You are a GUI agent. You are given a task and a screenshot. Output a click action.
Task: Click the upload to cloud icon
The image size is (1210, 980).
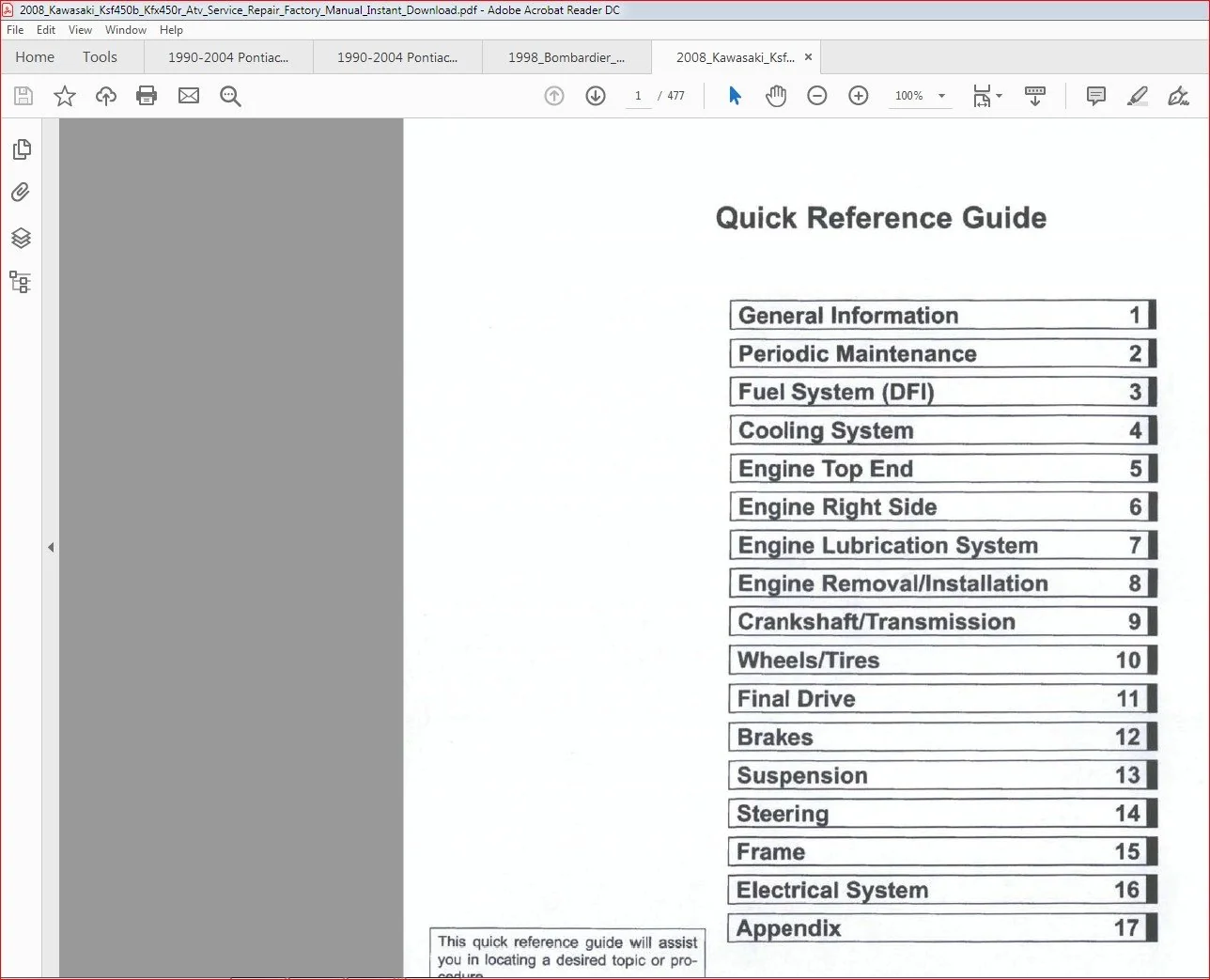(106, 96)
